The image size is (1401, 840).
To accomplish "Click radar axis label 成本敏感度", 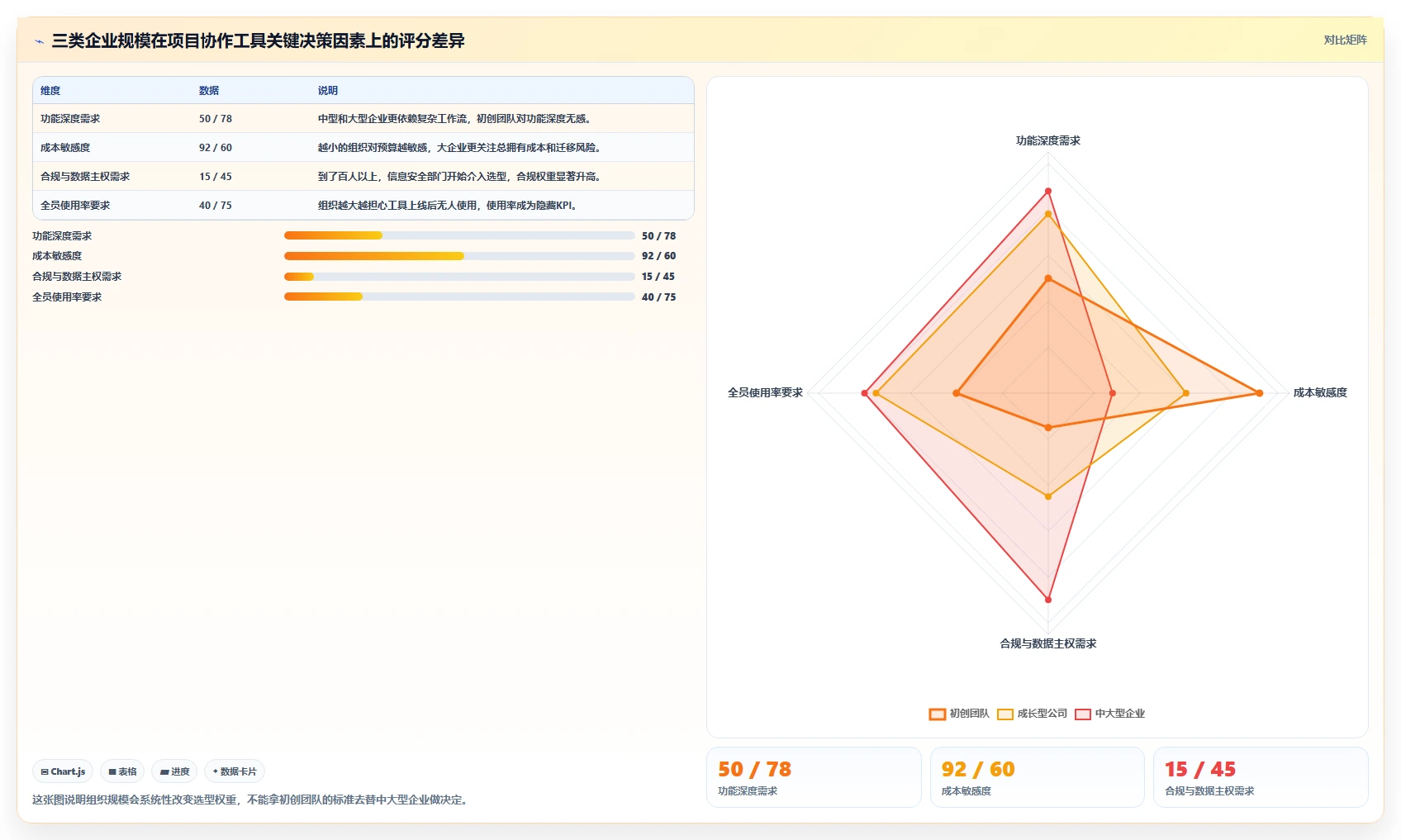I will [1320, 392].
